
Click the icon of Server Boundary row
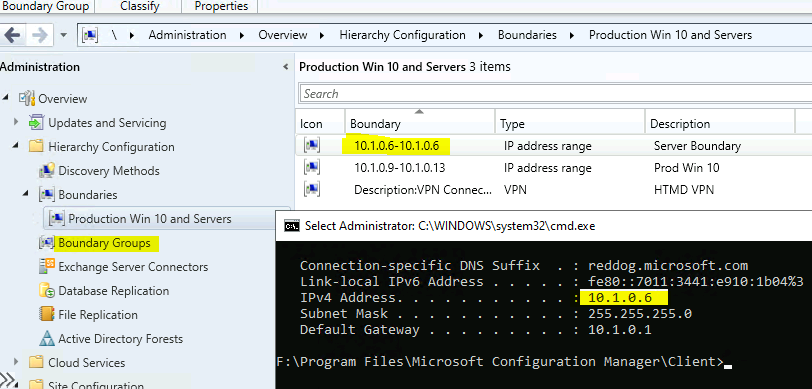click(312, 145)
